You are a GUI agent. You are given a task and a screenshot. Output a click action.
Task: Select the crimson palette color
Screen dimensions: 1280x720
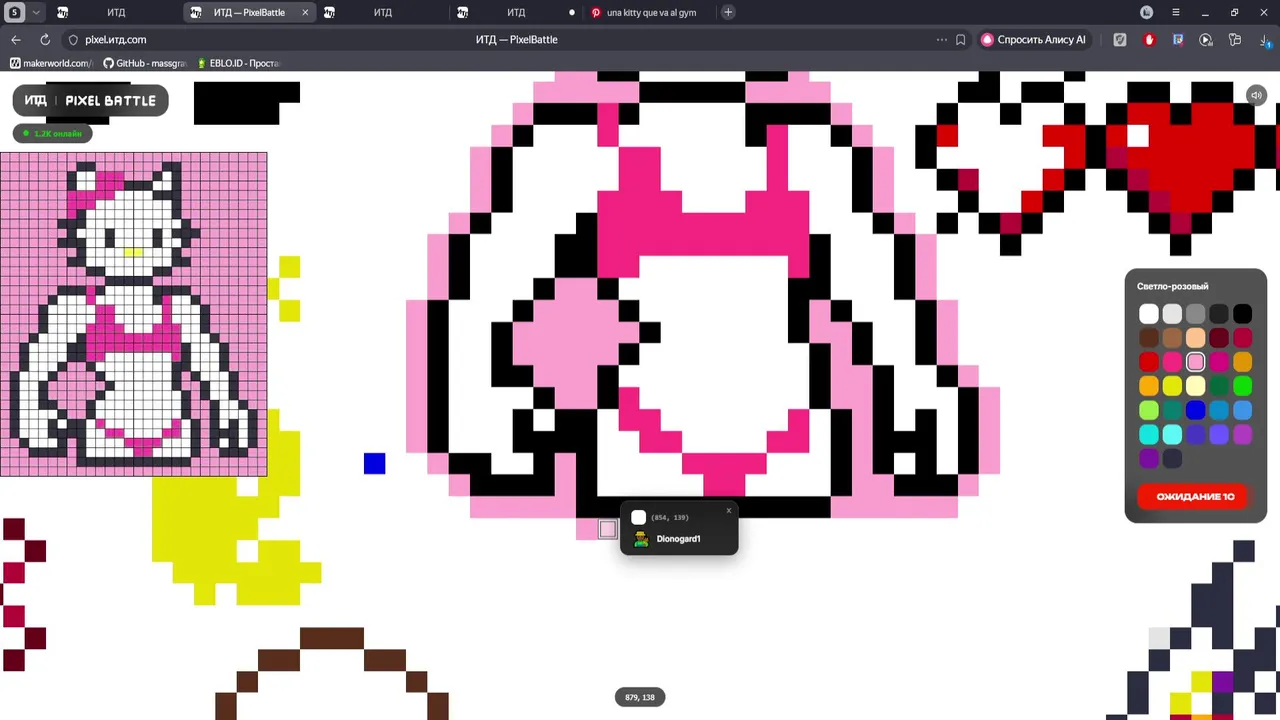[x=1242, y=338]
